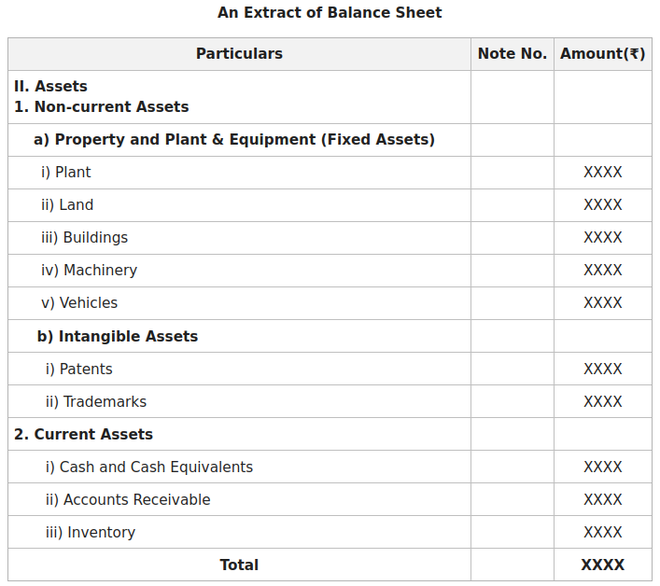This screenshot has height=586, width=660.
Task: Click the 'An Extract of Balance Sheet' title
Action: (x=329, y=13)
